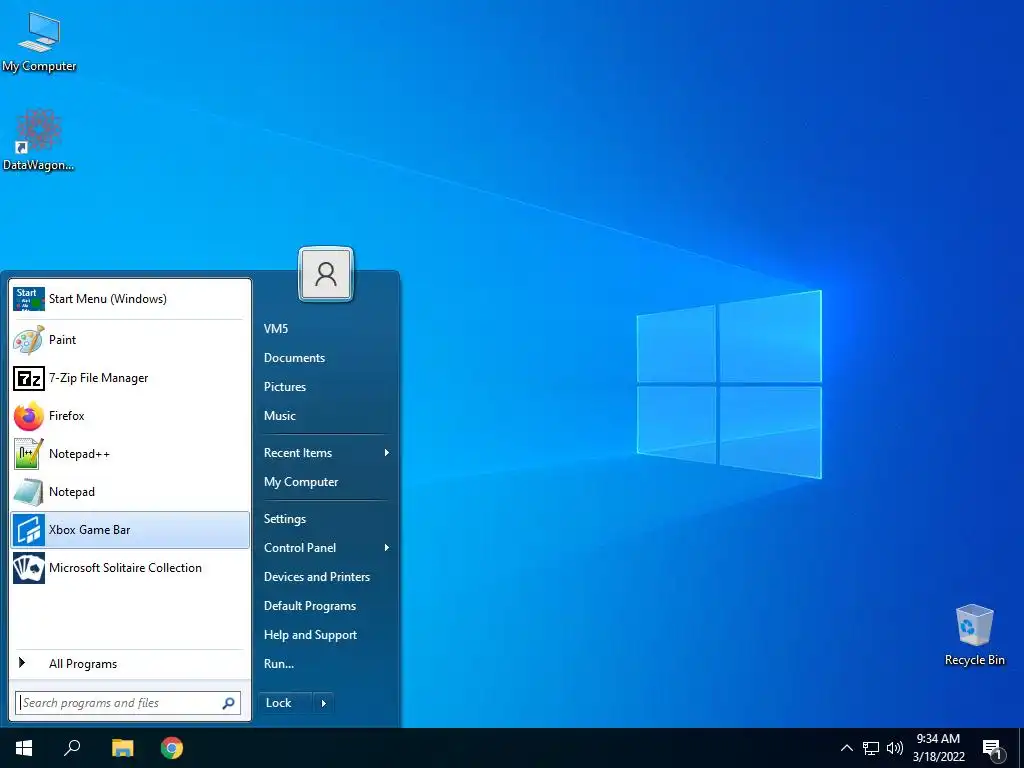Expand the Control Panel submenu arrow
This screenshot has height=768, width=1024.
[x=387, y=547]
